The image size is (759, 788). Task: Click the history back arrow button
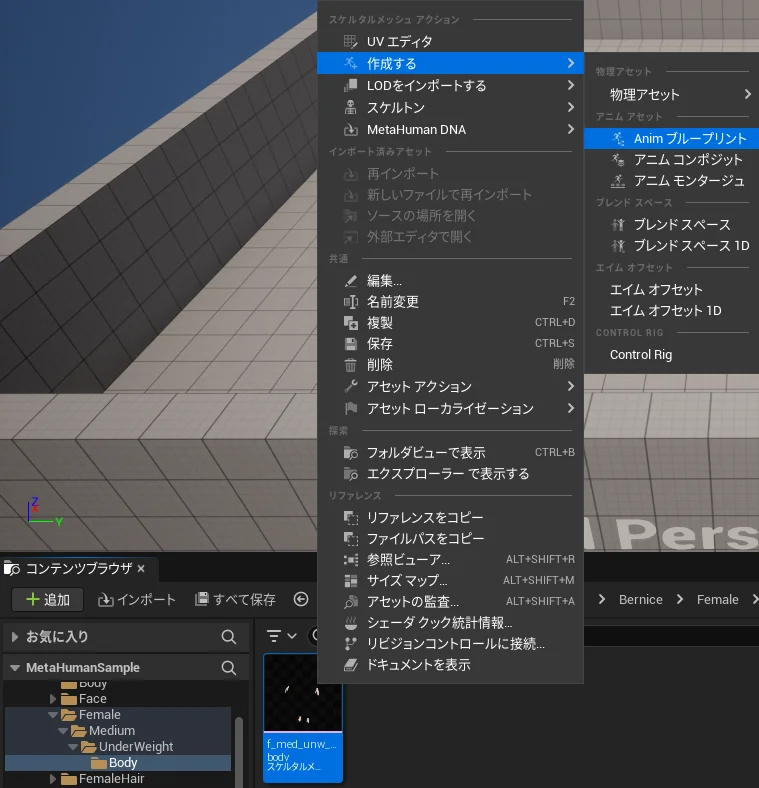tap(301, 599)
